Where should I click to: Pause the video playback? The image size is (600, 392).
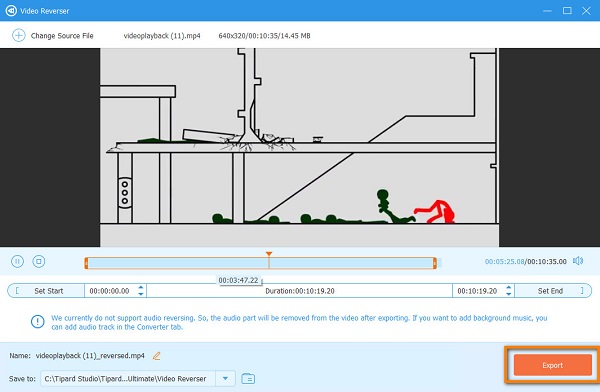[x=17, y=261]
